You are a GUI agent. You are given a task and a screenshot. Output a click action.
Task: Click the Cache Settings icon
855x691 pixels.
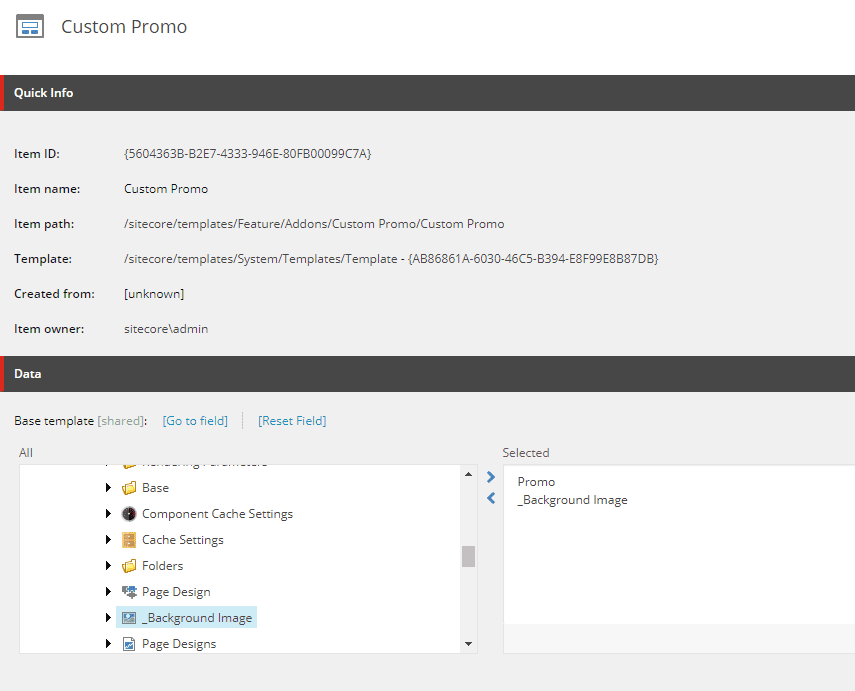(128, 540)
